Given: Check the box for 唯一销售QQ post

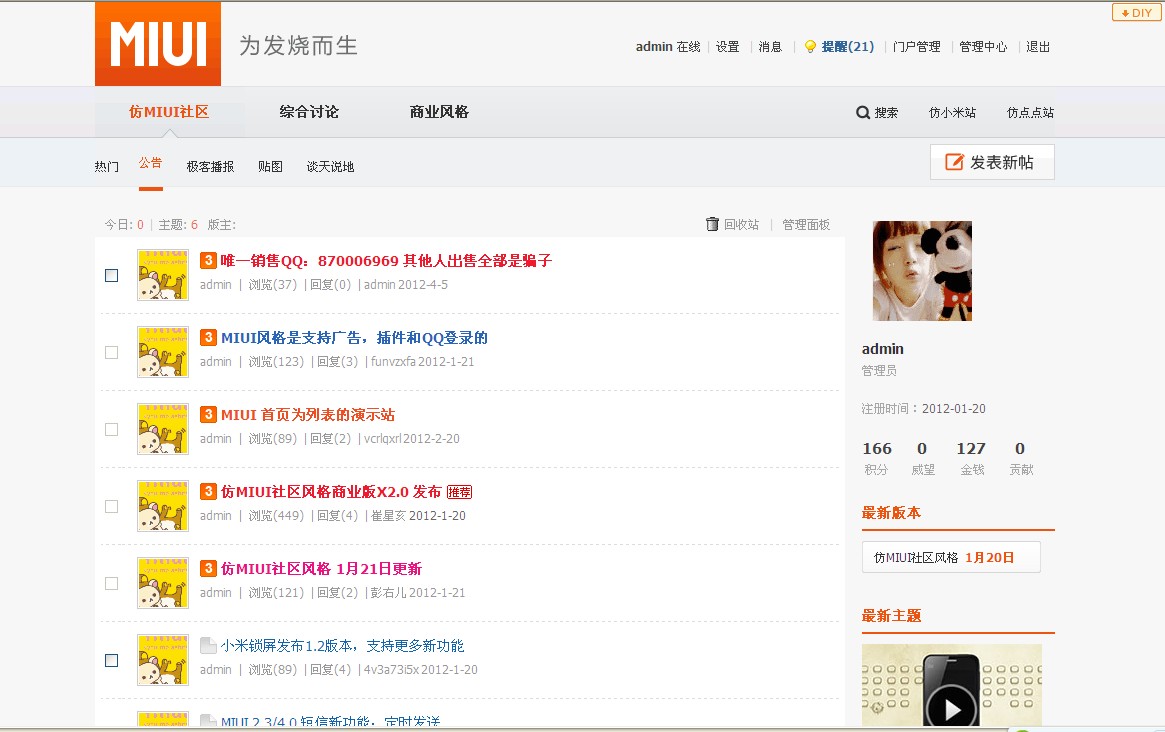Looking at the screenshot, I should [111, 276].
